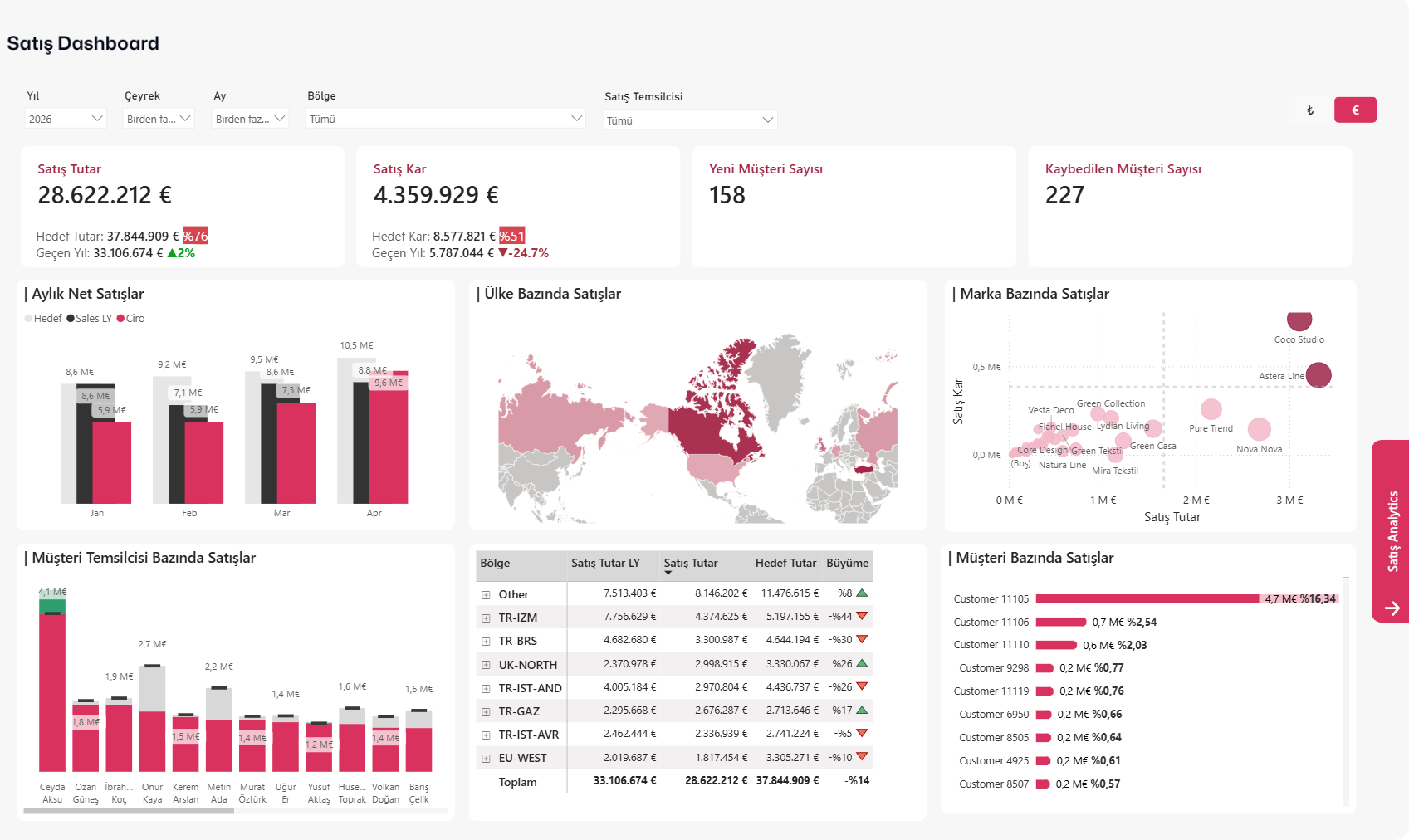This screenshot has height=840, width=1409.
Task: Sort table by Hedef Tutar header
Action: pos(785,563)
